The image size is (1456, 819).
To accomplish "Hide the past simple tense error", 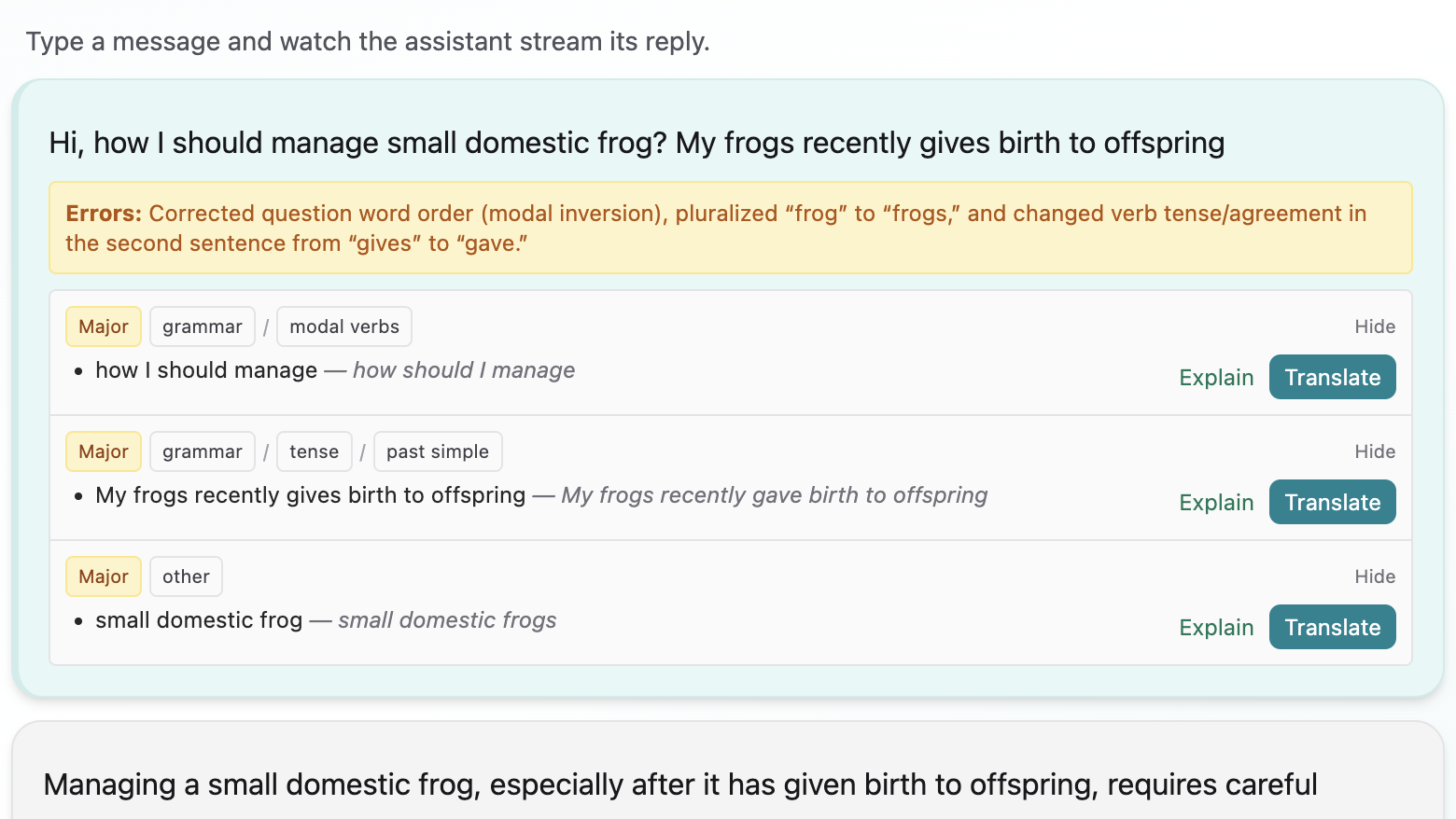I will pyautogui.click(x=1374, y=451).
